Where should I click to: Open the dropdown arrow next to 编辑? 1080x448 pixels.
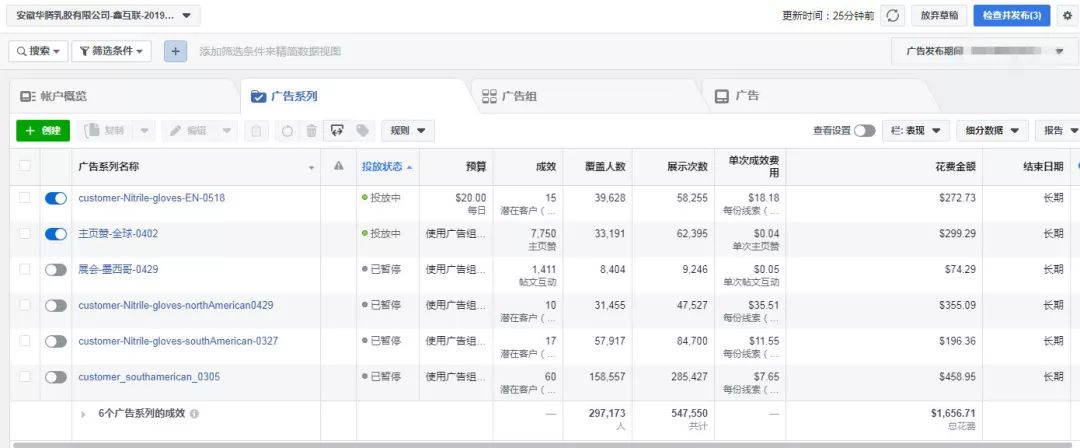(226, 130)
